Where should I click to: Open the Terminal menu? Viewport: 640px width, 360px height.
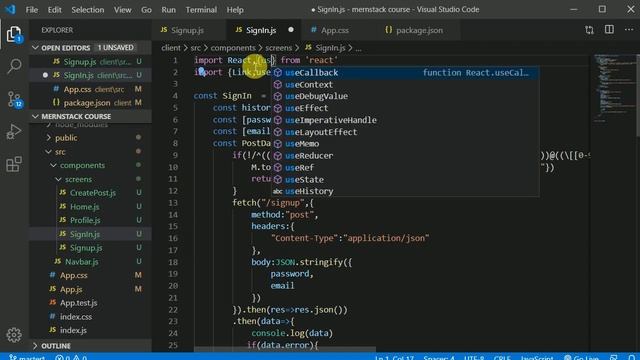click(x=201, y=9)
